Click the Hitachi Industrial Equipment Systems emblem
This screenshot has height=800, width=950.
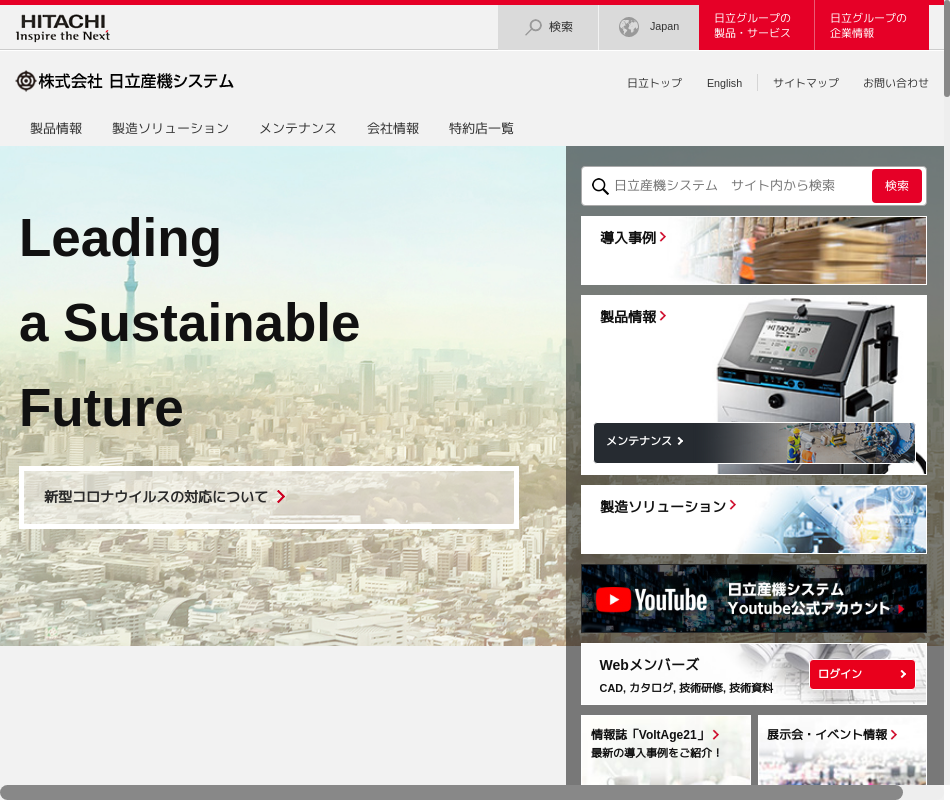26,81
